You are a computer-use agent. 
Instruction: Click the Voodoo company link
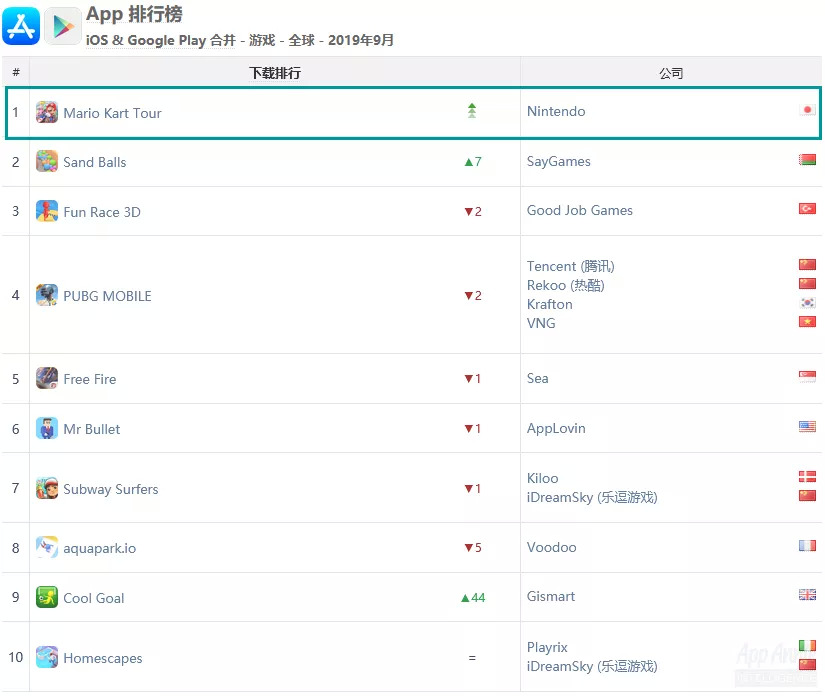tap(551, 547)
